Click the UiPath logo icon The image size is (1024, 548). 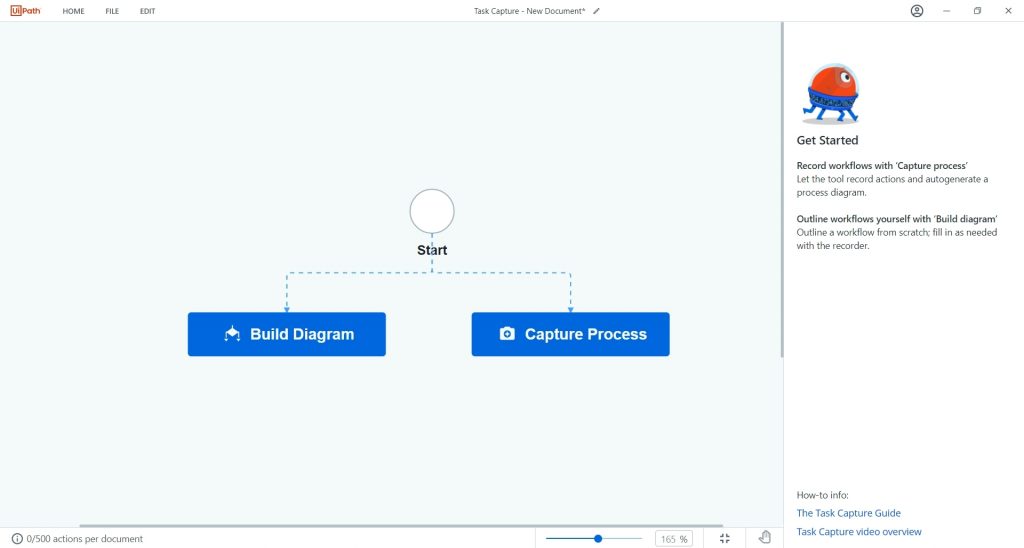(x=25, y=10)
